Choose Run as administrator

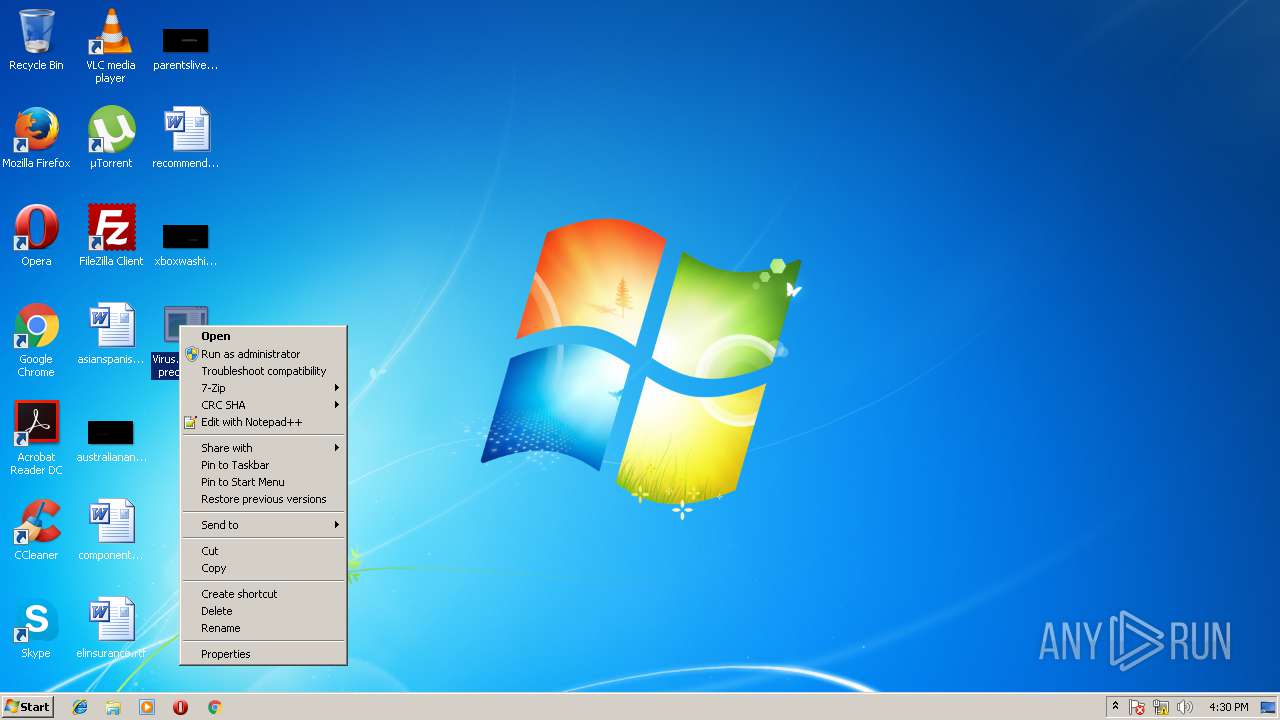[264, 354]
